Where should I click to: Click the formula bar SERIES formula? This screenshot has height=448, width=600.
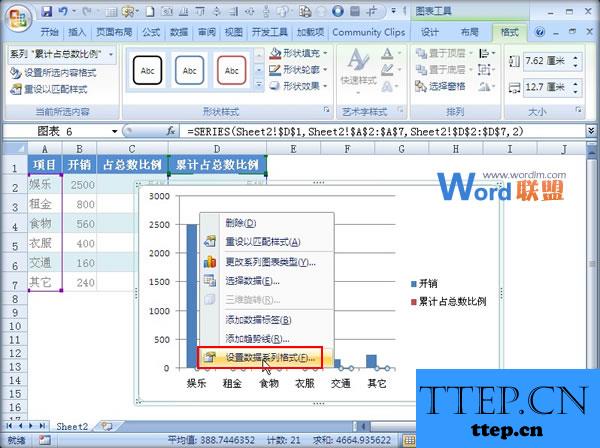355,132
